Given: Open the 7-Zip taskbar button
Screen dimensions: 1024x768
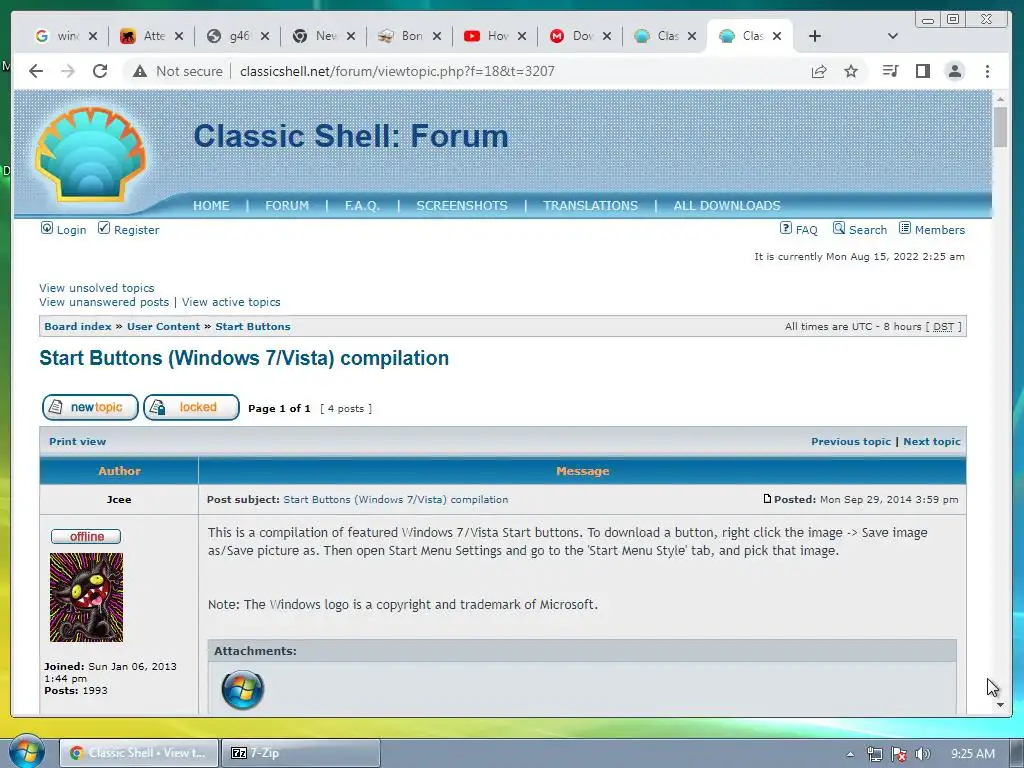Looking at the screenshot, I should [x=301, y=753].
